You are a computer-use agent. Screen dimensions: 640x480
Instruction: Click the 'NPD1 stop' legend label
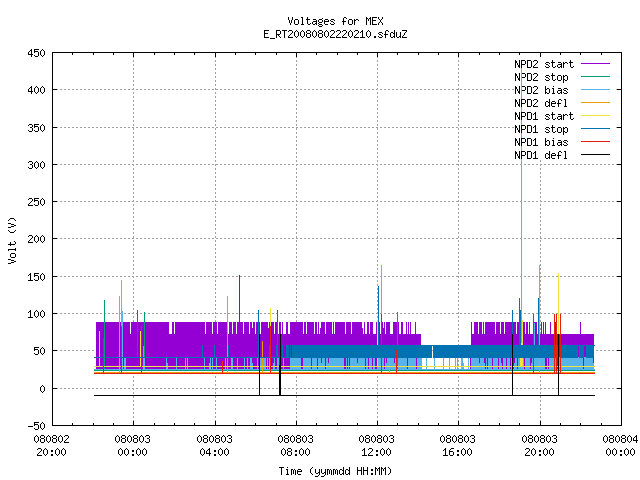coord(541,129)
